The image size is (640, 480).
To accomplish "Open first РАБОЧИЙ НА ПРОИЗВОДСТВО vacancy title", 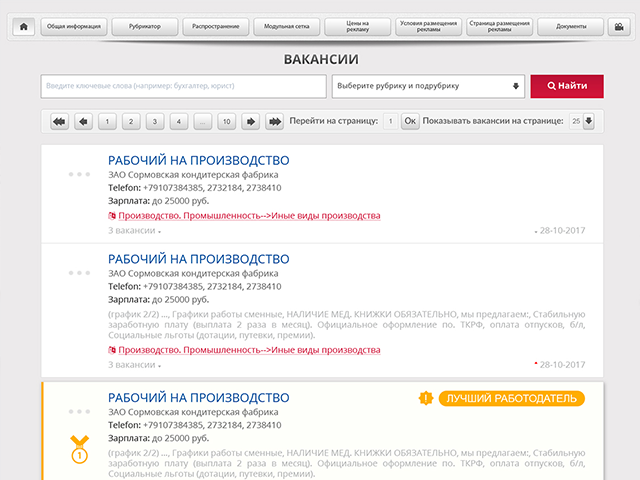I will (199, 160).
